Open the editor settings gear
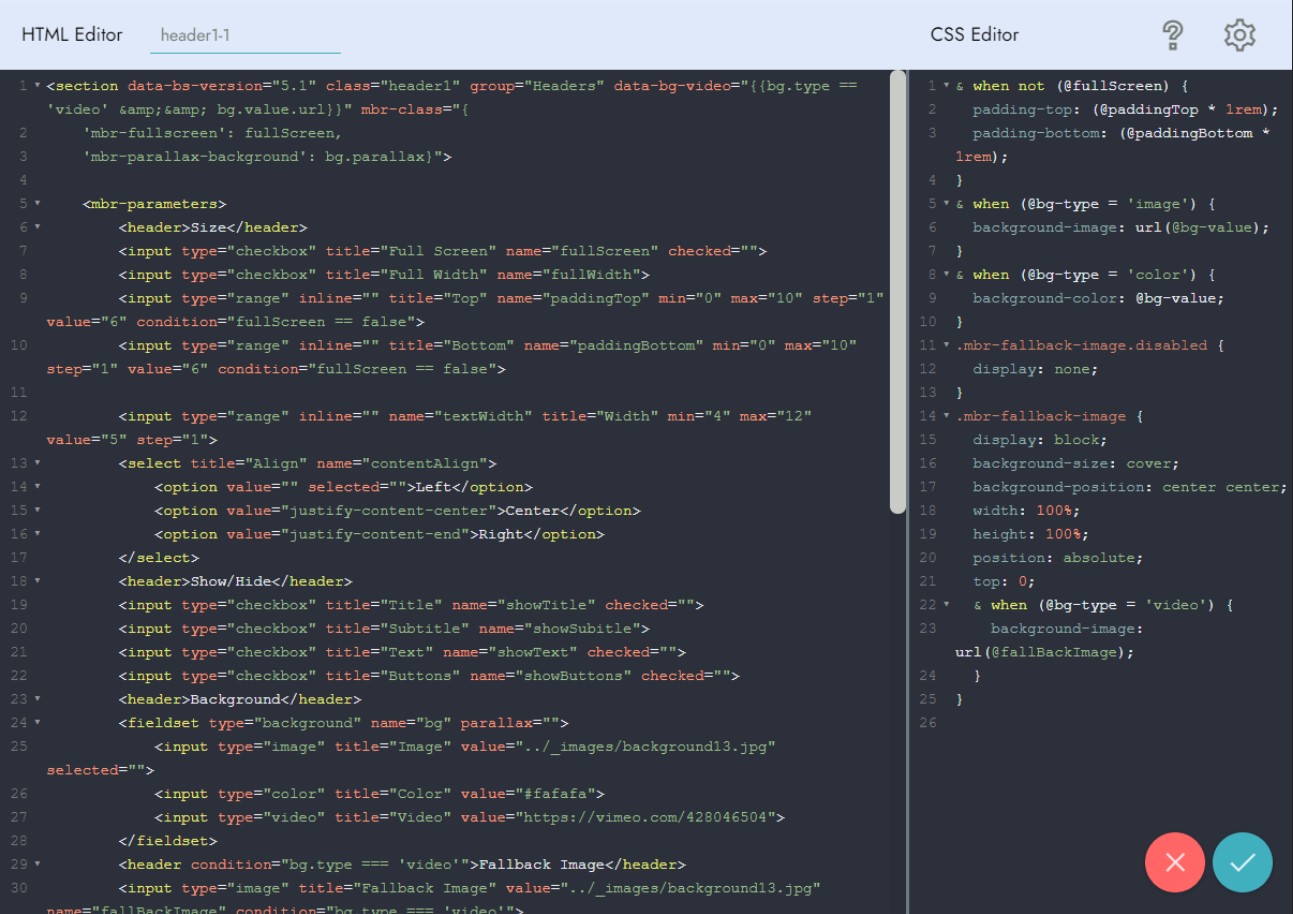The height and width of the screenshot is (914, 1293). pos(1239,35)
